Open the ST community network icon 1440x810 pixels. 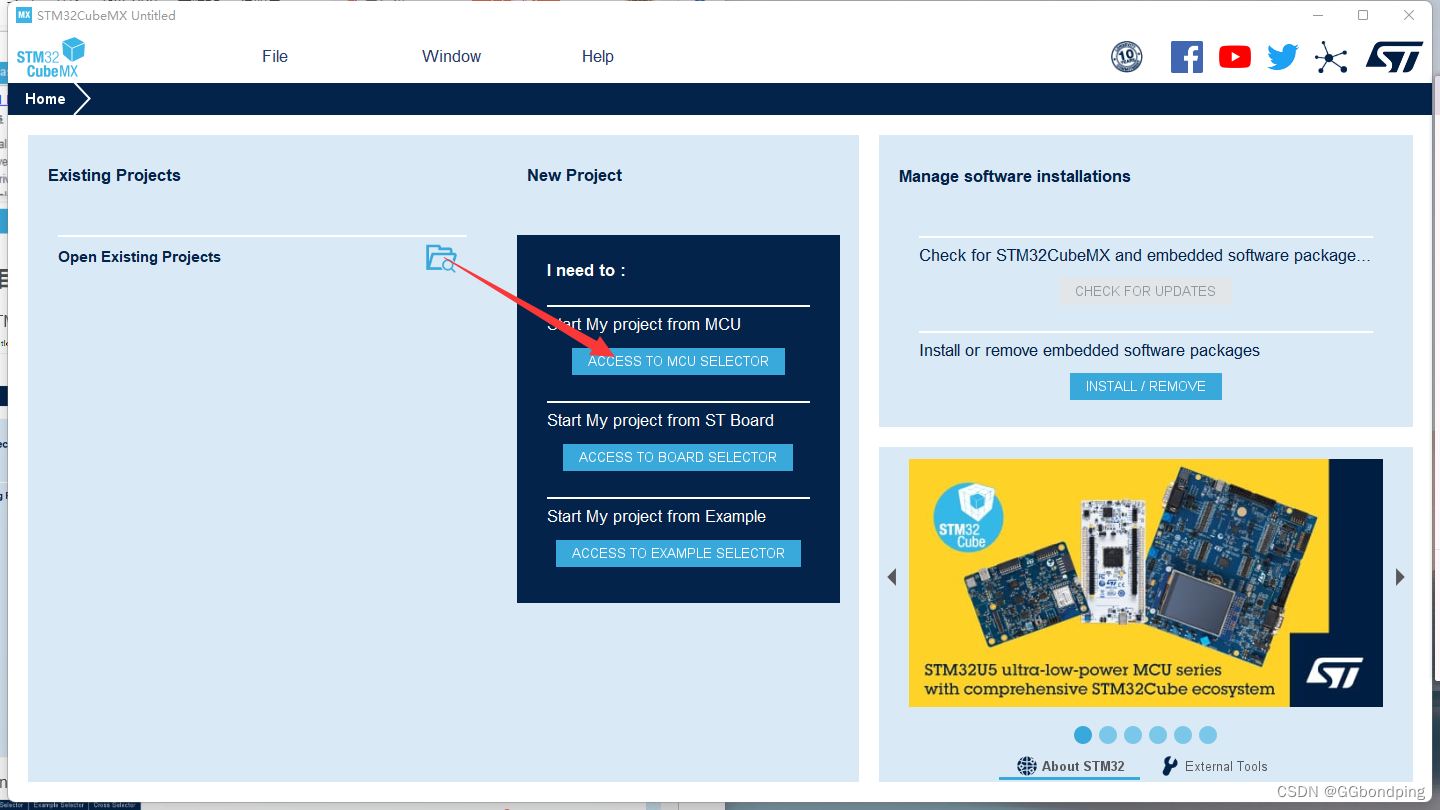point(1331,57)
